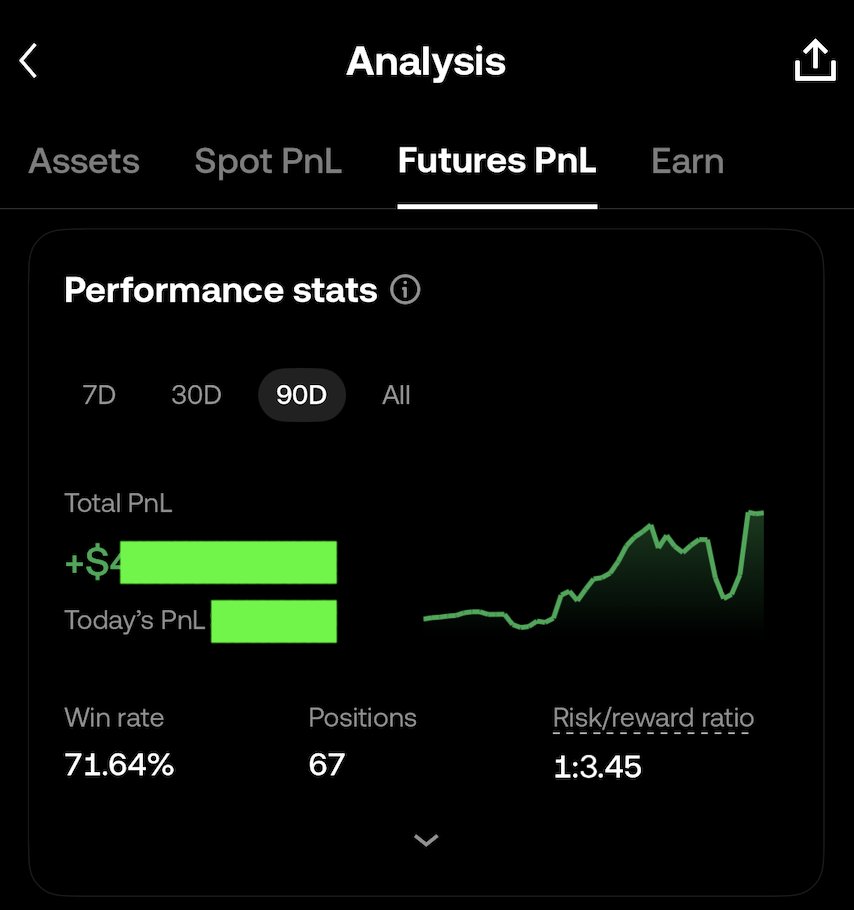Tap the Positions count 67

(x=327, y=764)
